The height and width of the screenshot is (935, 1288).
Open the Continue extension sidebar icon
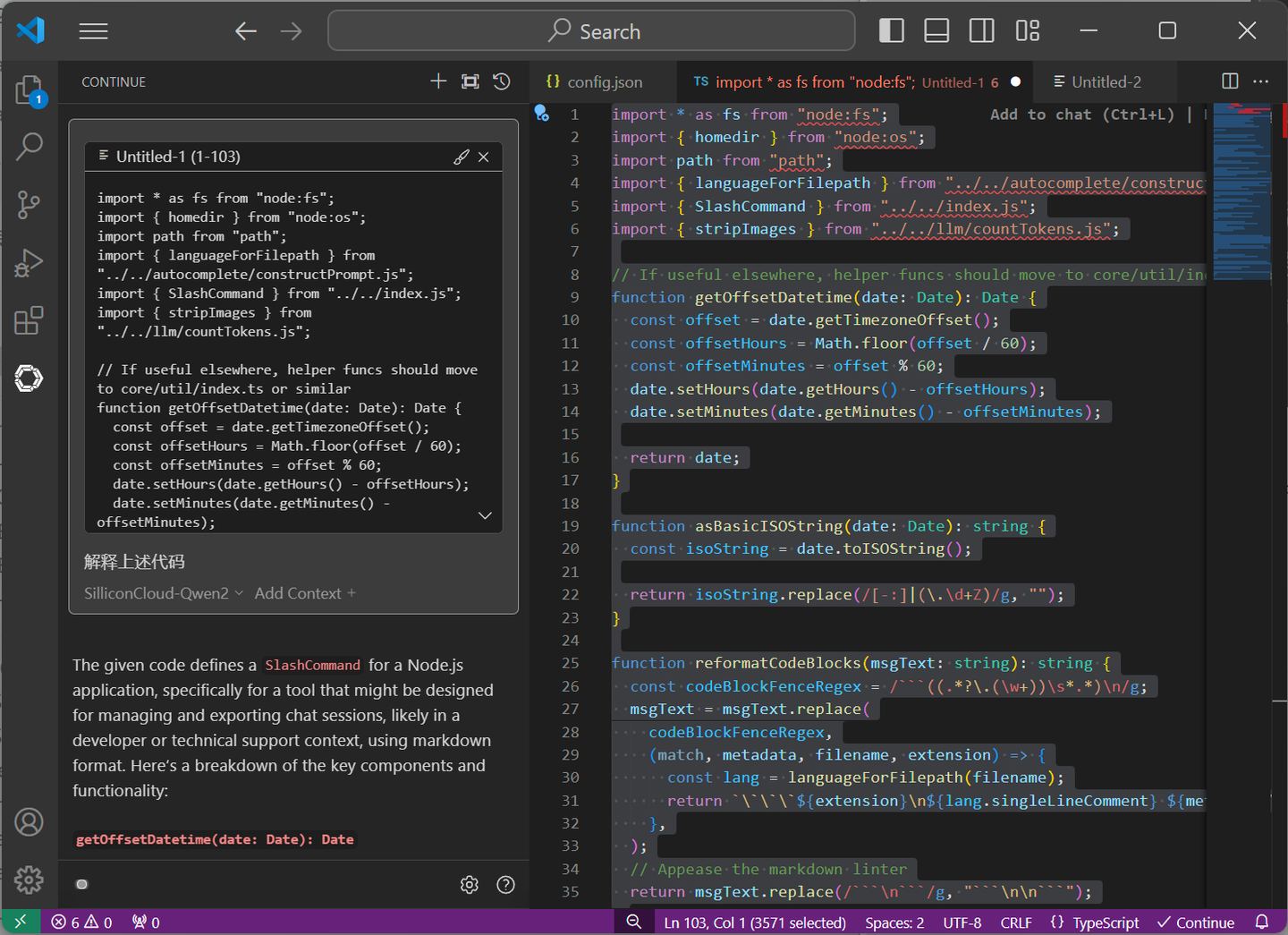[29, 378]
